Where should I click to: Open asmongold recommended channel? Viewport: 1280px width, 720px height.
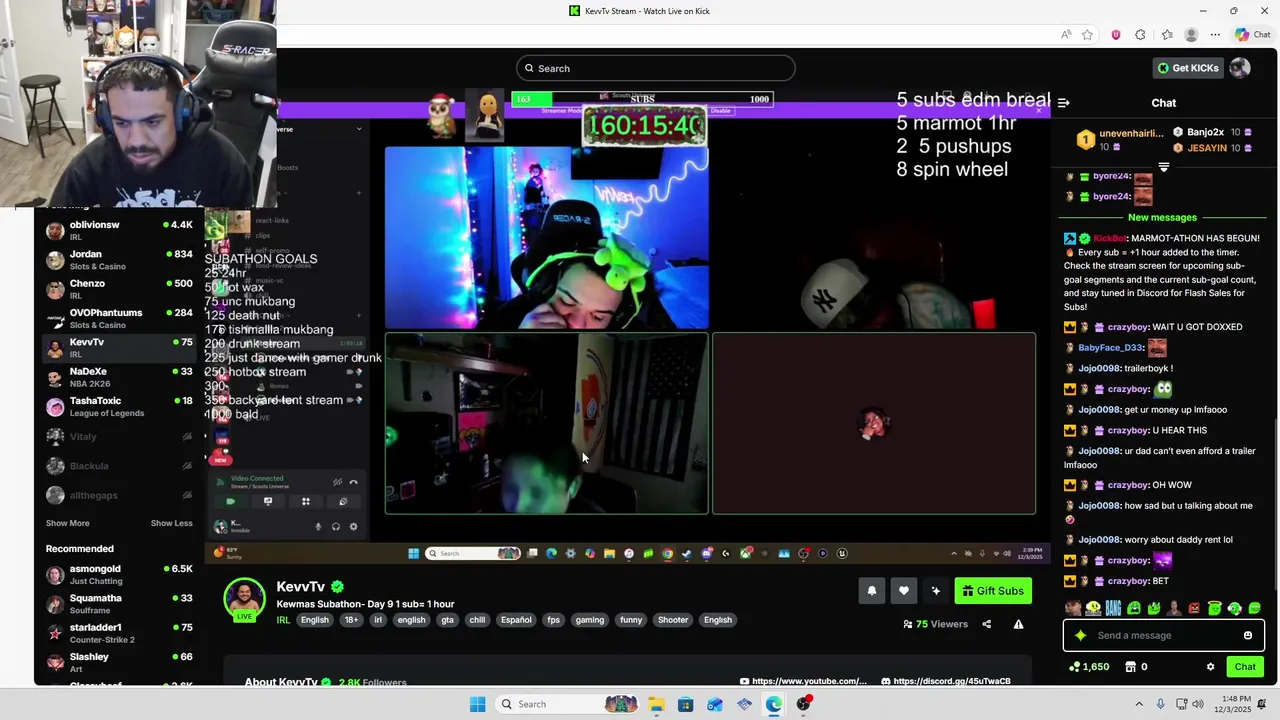[119, 574]
